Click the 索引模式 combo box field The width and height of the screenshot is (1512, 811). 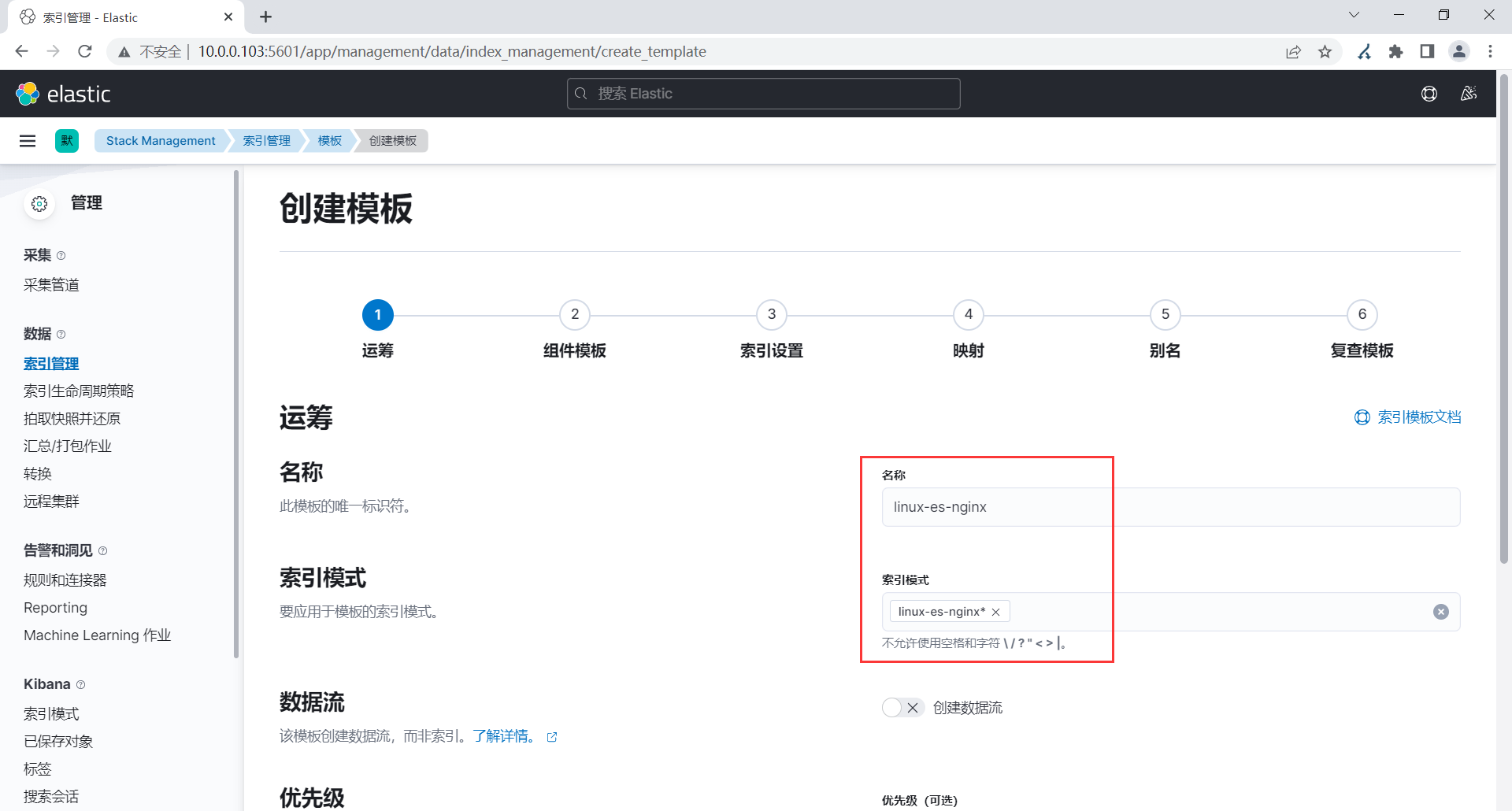pyautogui.click(x=1171, y=612)
